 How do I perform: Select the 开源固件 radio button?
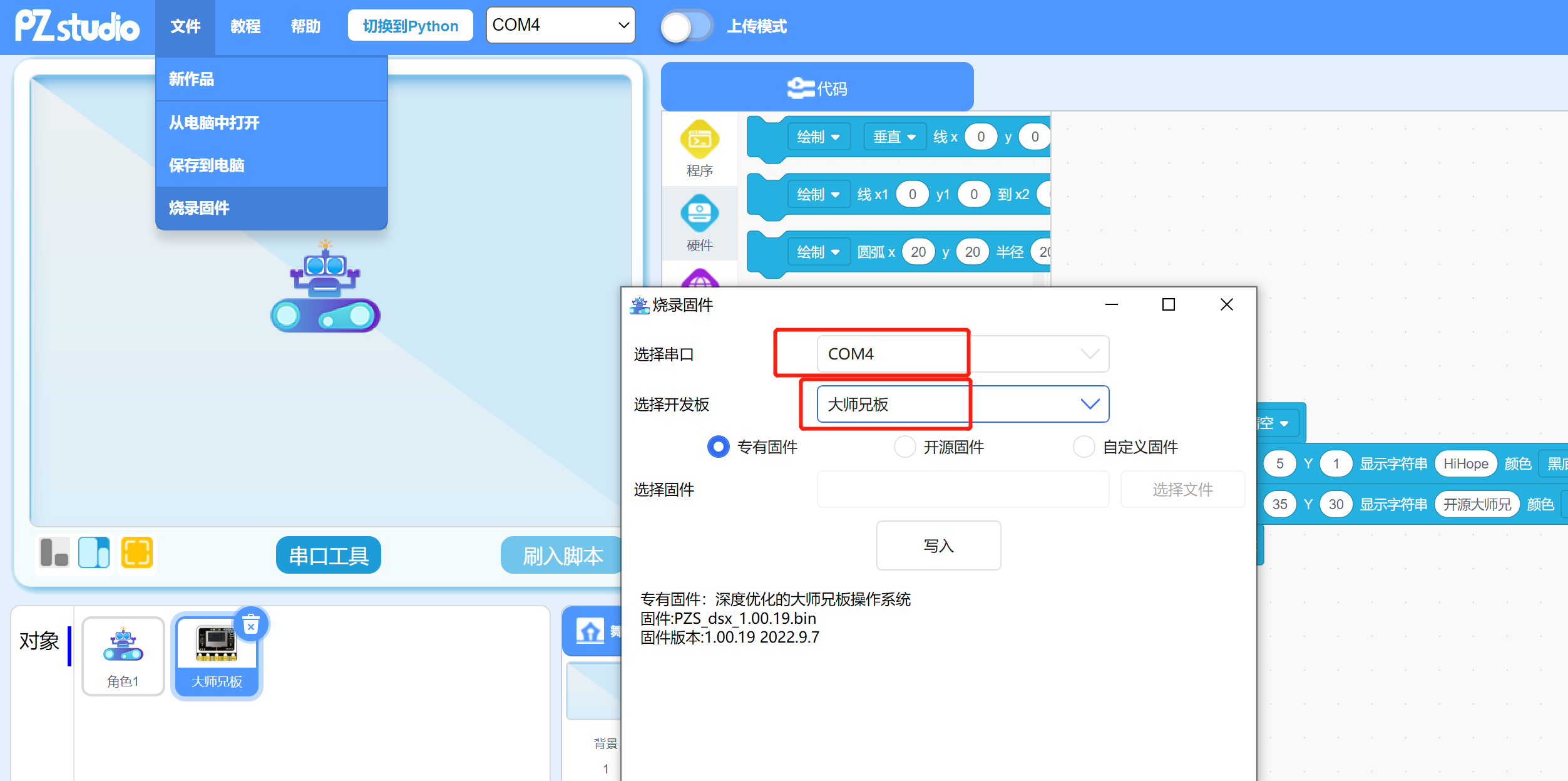pos(904,447)
